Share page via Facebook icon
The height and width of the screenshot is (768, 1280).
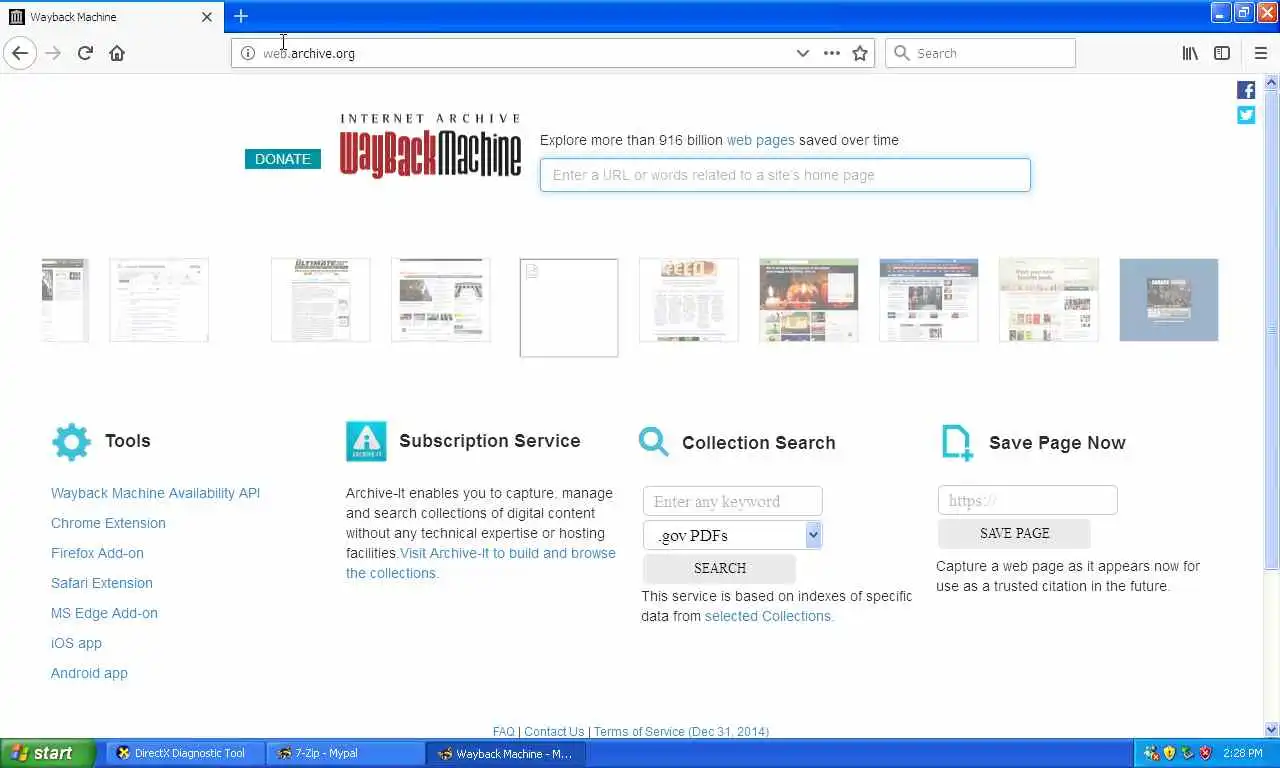pyautogui.click(x=1246, y=90)
